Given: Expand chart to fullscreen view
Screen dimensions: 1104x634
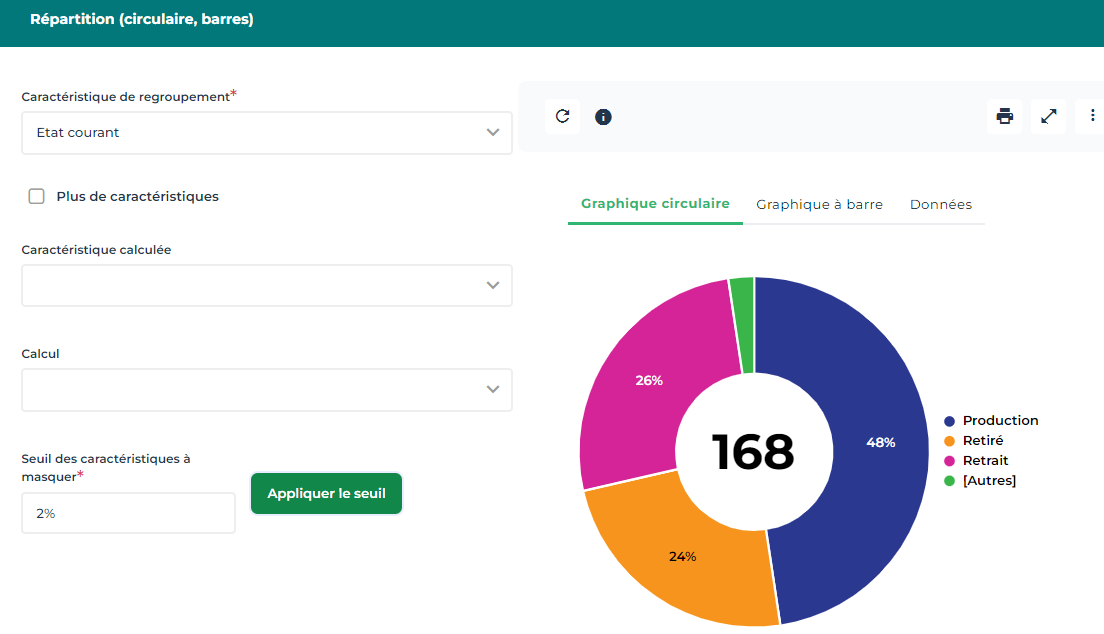Looking at the screenshot, I should click(1048, 117).
